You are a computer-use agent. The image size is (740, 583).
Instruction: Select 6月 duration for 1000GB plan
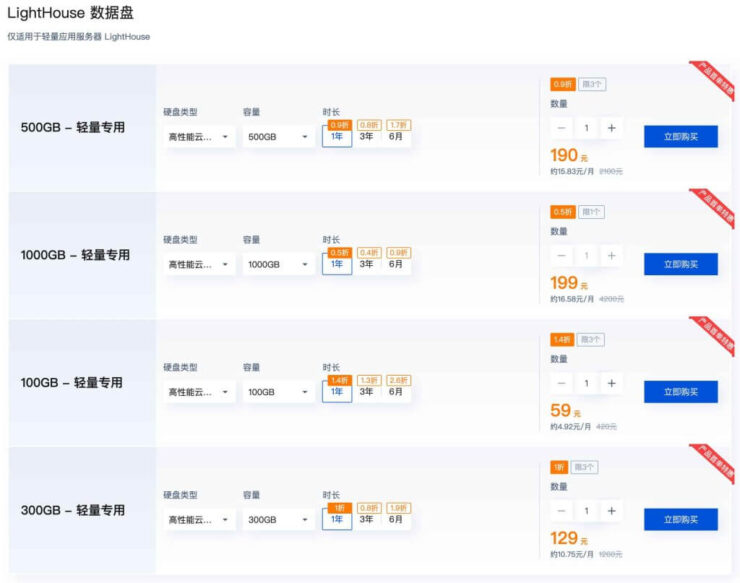pos(395,264)
